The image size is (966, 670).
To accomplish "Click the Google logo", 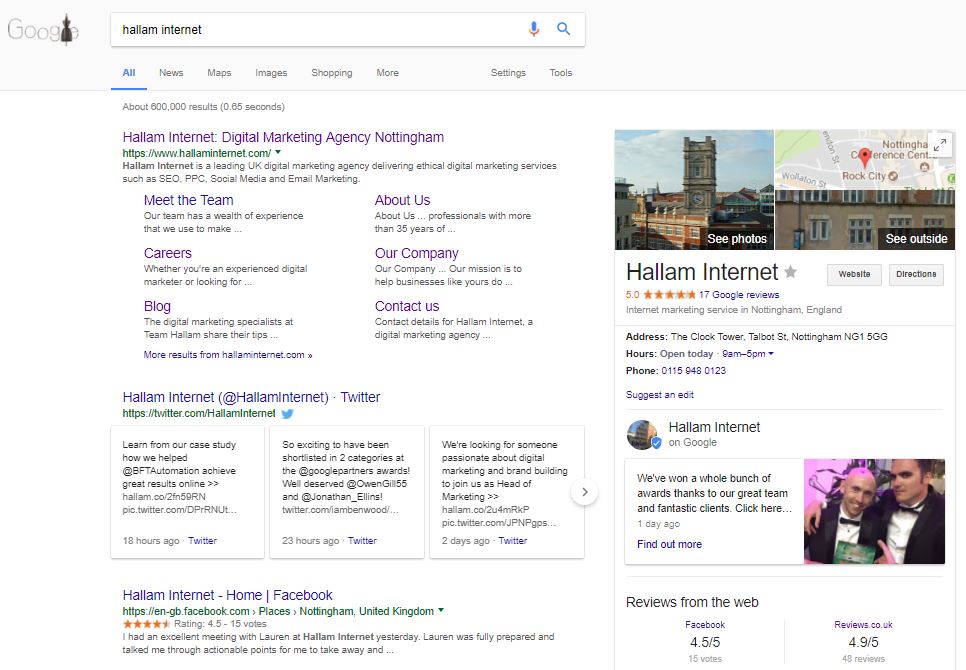I will (x=43, y=30).
